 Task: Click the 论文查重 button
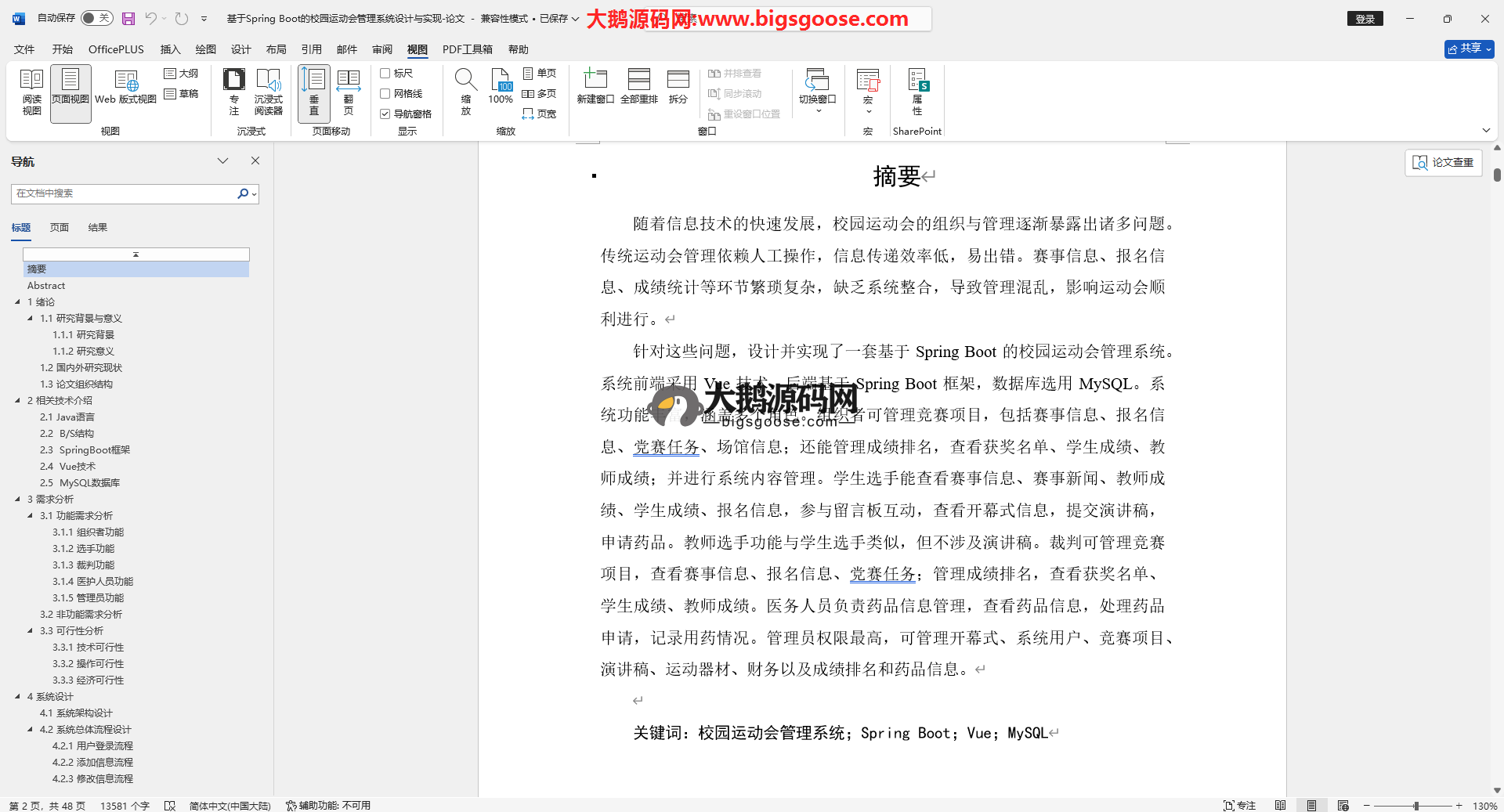1443,162
